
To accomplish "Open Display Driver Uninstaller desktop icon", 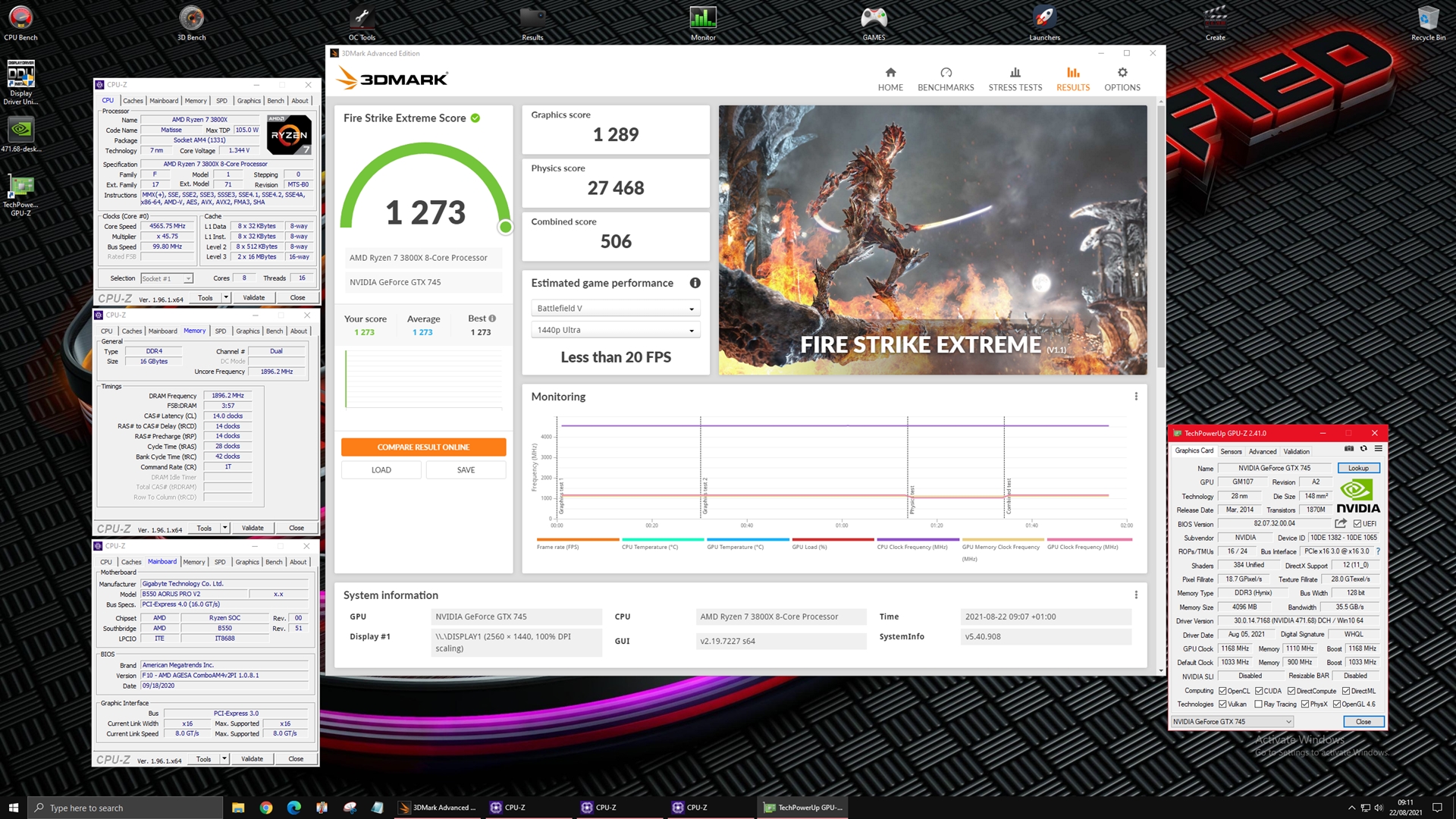I will pyautogui.click(x=20, y=83).
